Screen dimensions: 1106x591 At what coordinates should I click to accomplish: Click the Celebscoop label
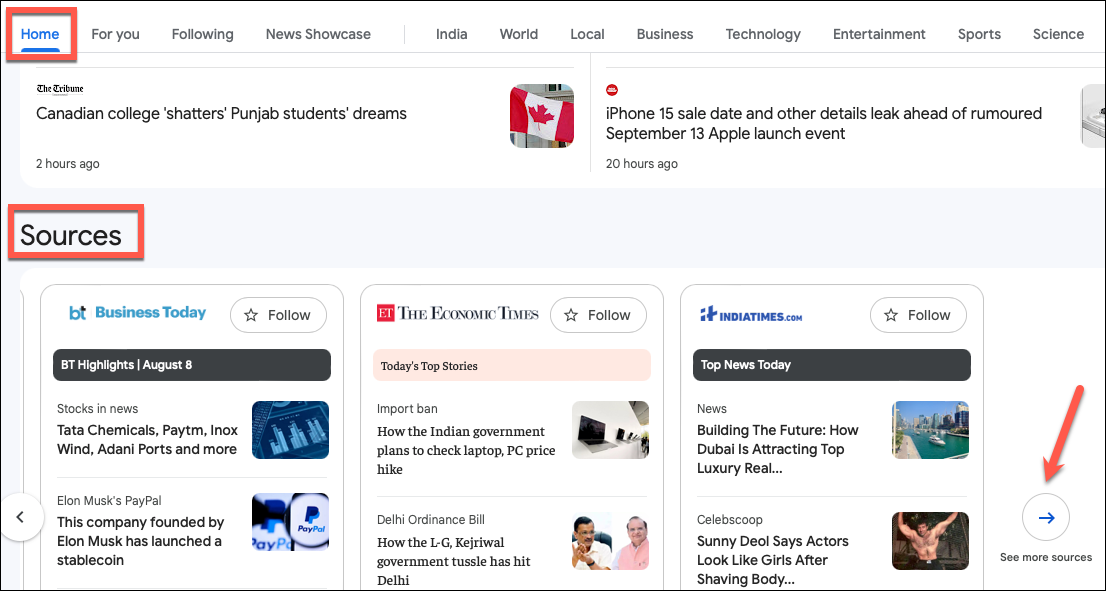click(x=729, y=520)
